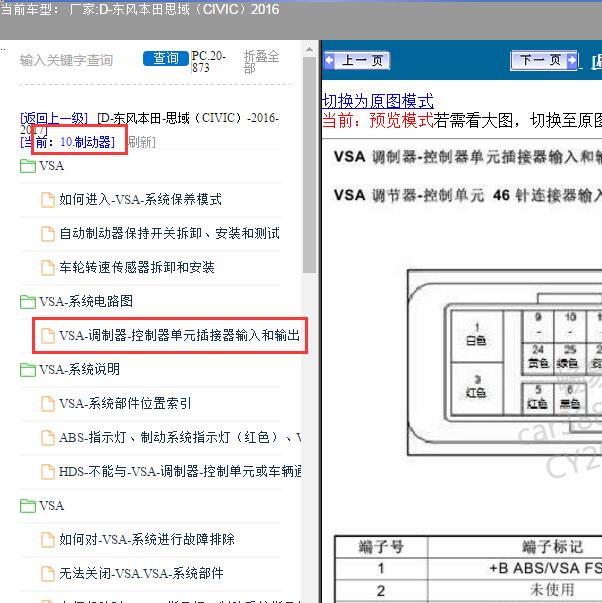Collapse the VSA-系统电路图 folder

[x=86, y=301]
